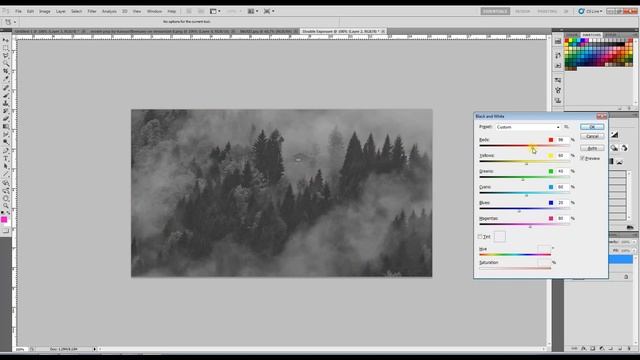The width and height of the screenshot is (640, 360).
Task: Toggle the Preview checkbox
Action: pyautogui.click(x=582, y=158)
